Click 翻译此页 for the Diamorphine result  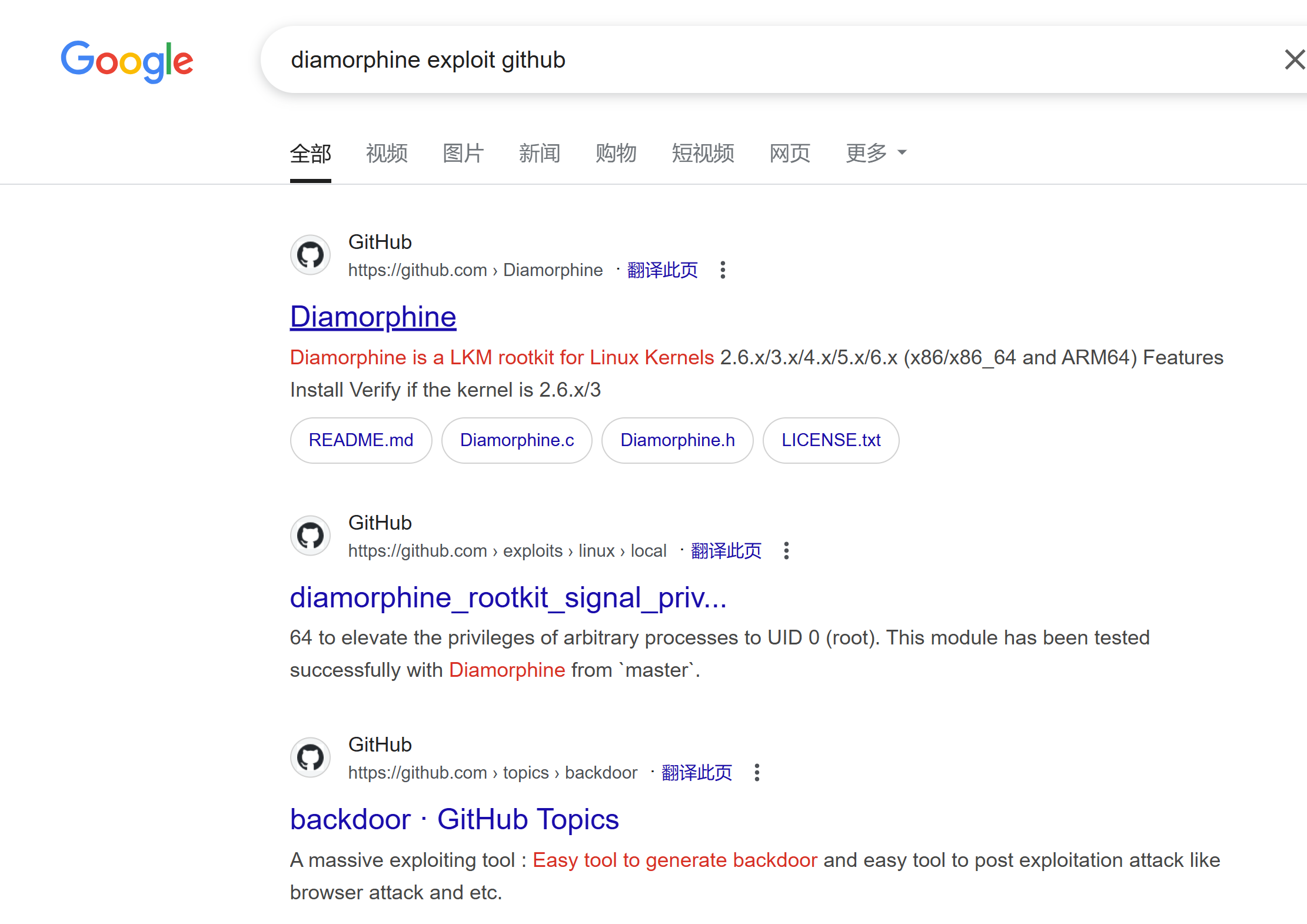coord(663,270)
